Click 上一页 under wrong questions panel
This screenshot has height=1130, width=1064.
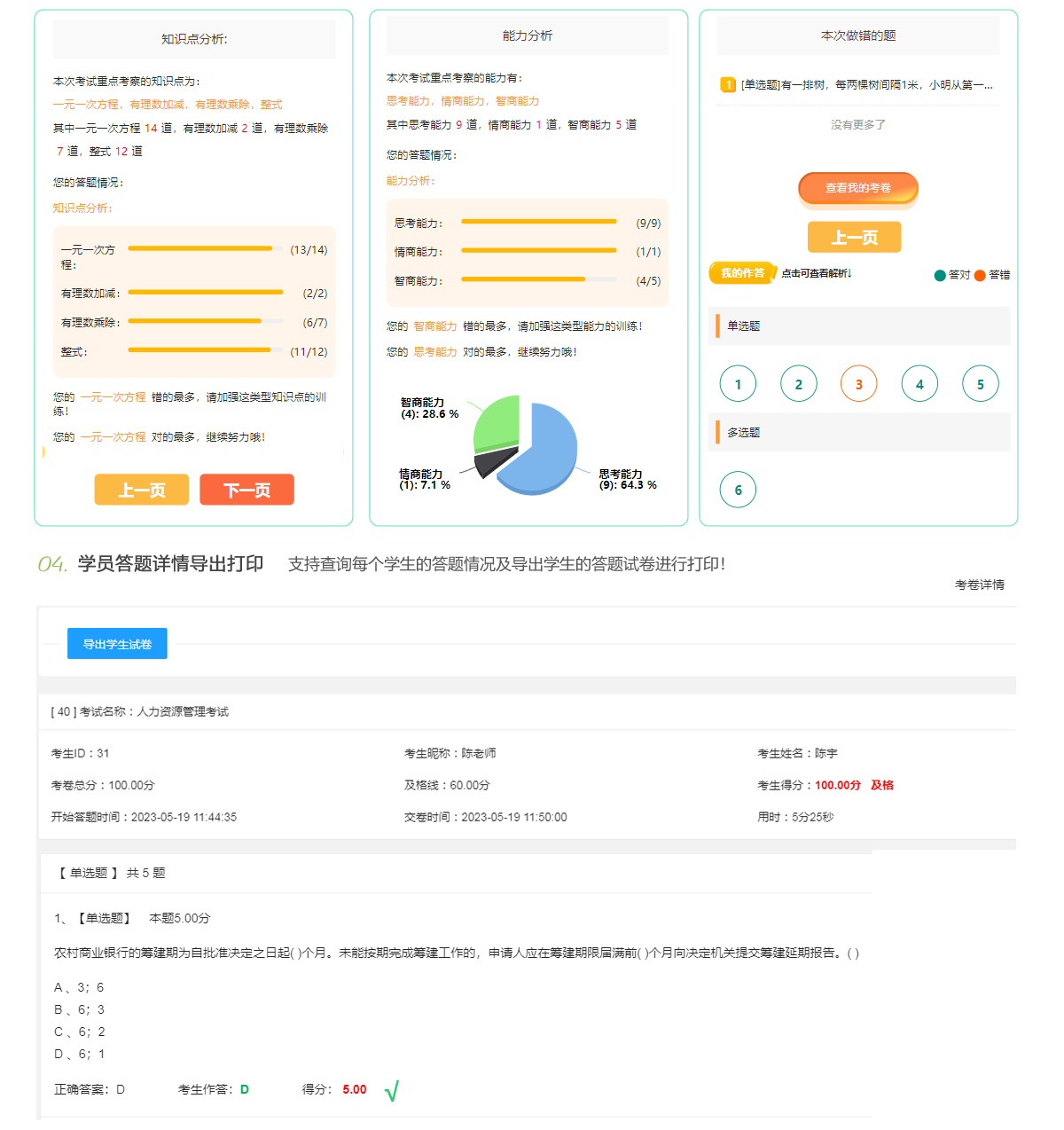tap(854, 238)
